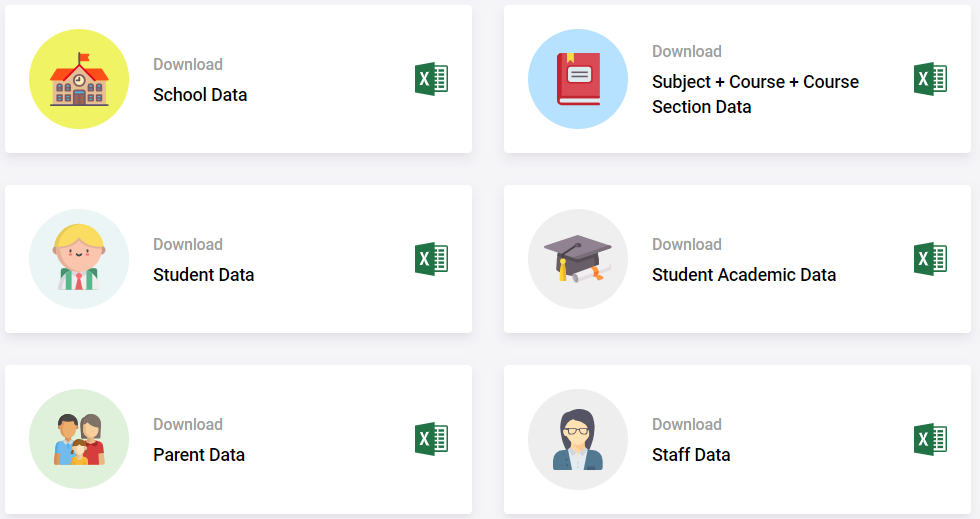This screenshot has height=519, width=980.
Task: Click the parents family icon
Action: coord(79,439)
